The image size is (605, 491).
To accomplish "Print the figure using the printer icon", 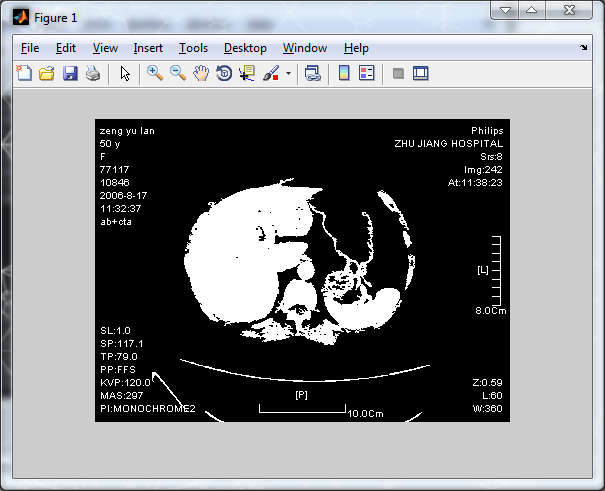I will 92,73.
